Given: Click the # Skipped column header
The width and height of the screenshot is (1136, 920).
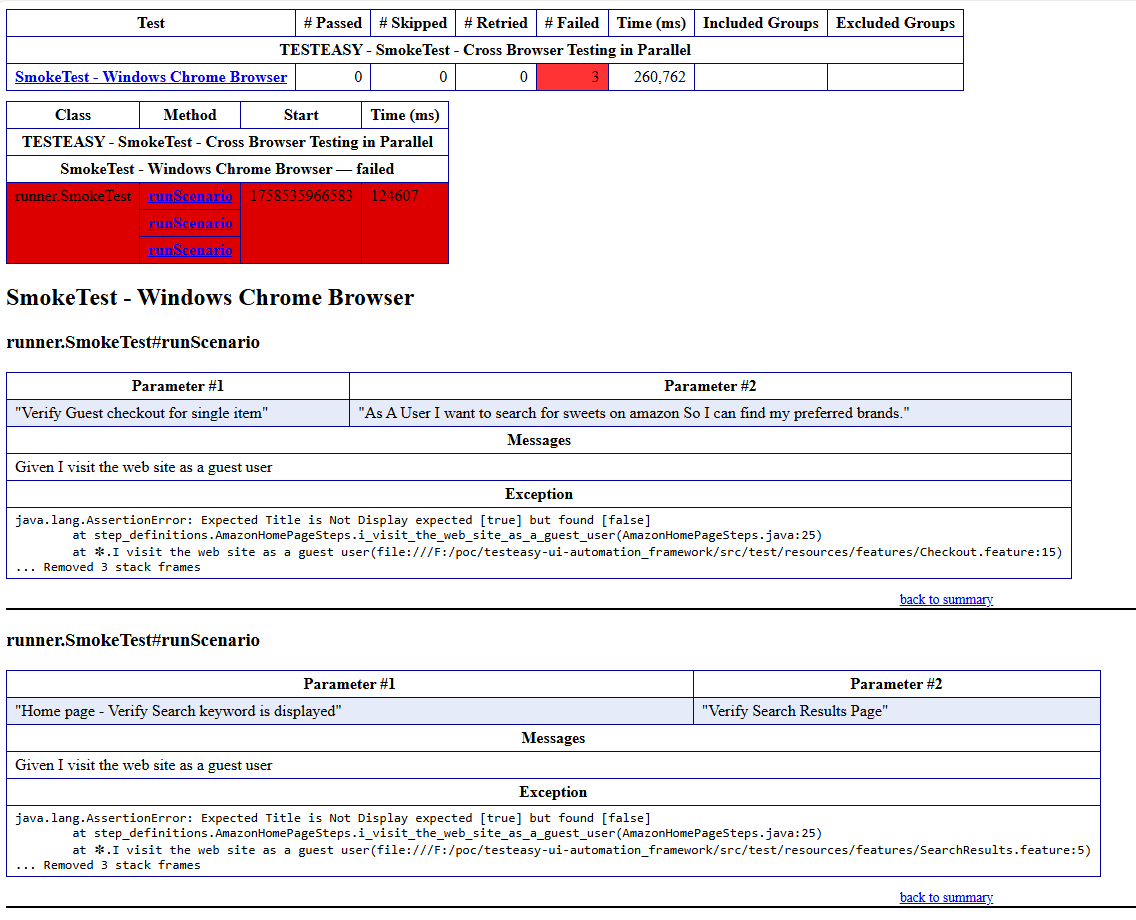Looking at the screenshot, I should [x=413, y=23].
